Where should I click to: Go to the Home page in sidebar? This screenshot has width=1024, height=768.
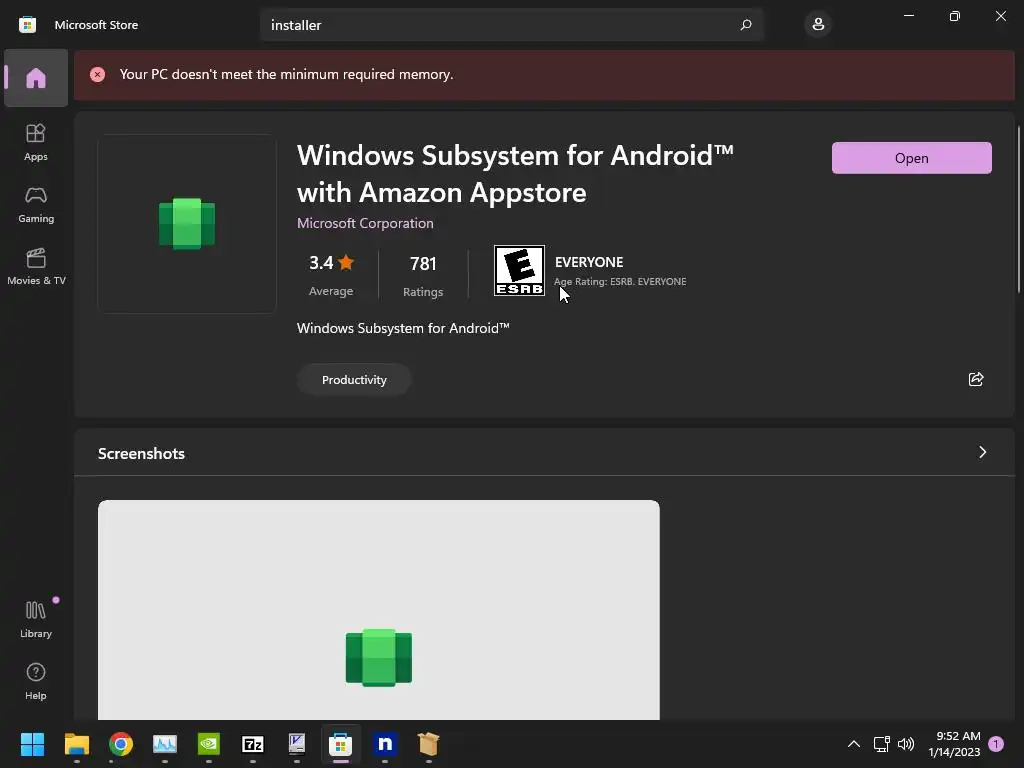click(36, 78)
